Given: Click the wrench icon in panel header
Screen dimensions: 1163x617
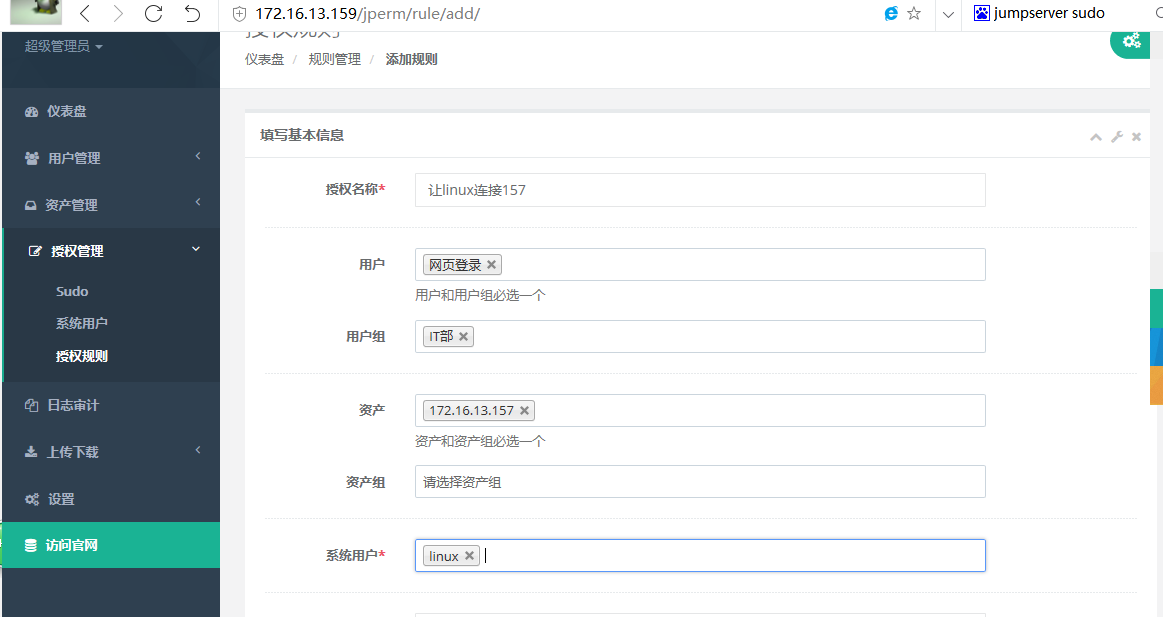Looking at the screenshot, I should 1117,137.
